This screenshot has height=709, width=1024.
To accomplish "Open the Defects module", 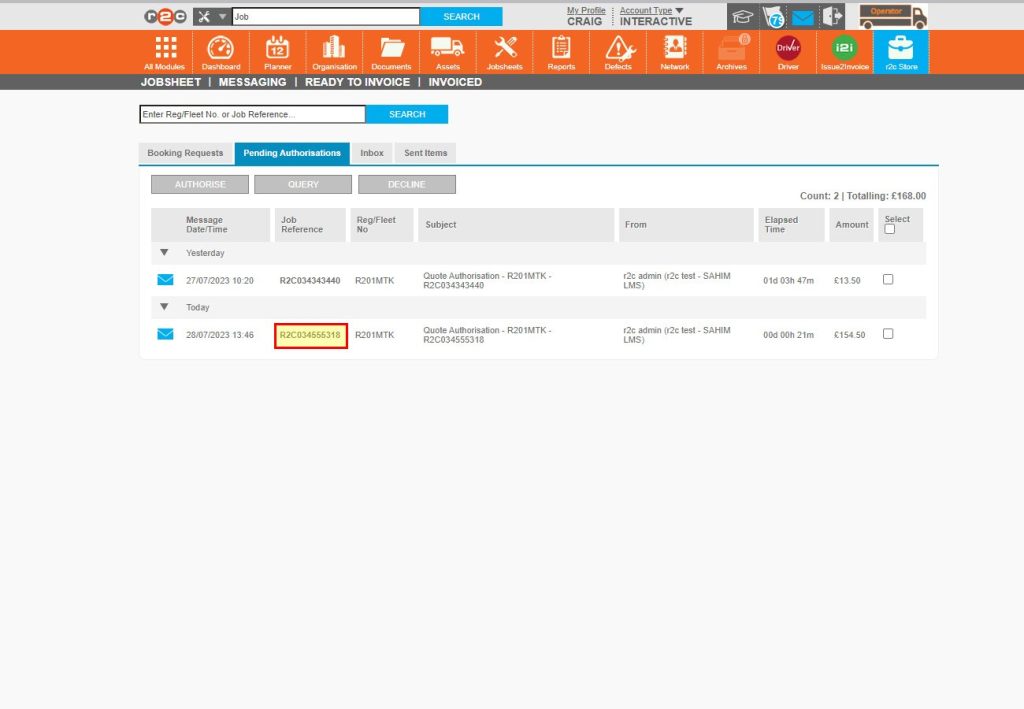I will pos(617,50).
